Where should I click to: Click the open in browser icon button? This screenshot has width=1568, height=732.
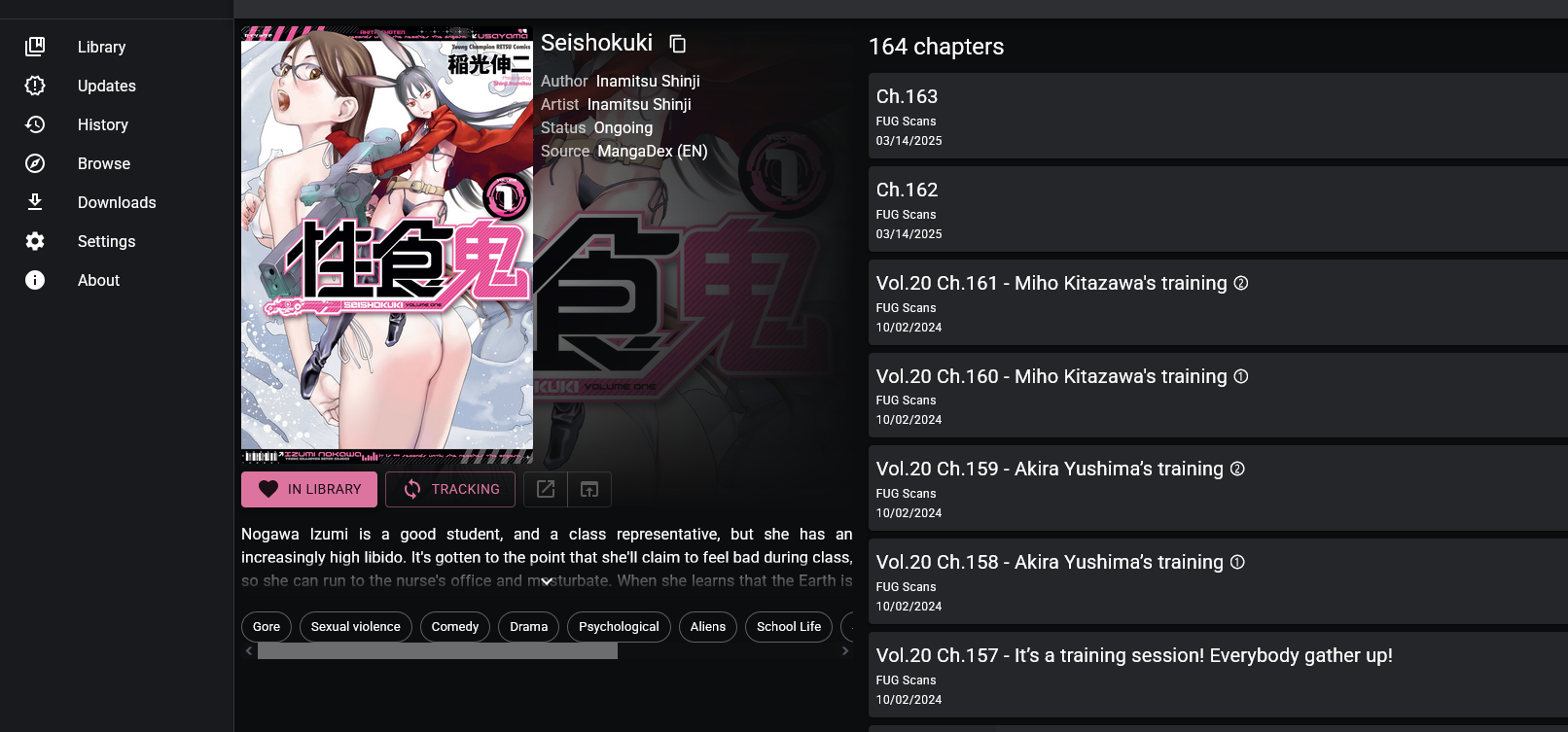(546, 489)
